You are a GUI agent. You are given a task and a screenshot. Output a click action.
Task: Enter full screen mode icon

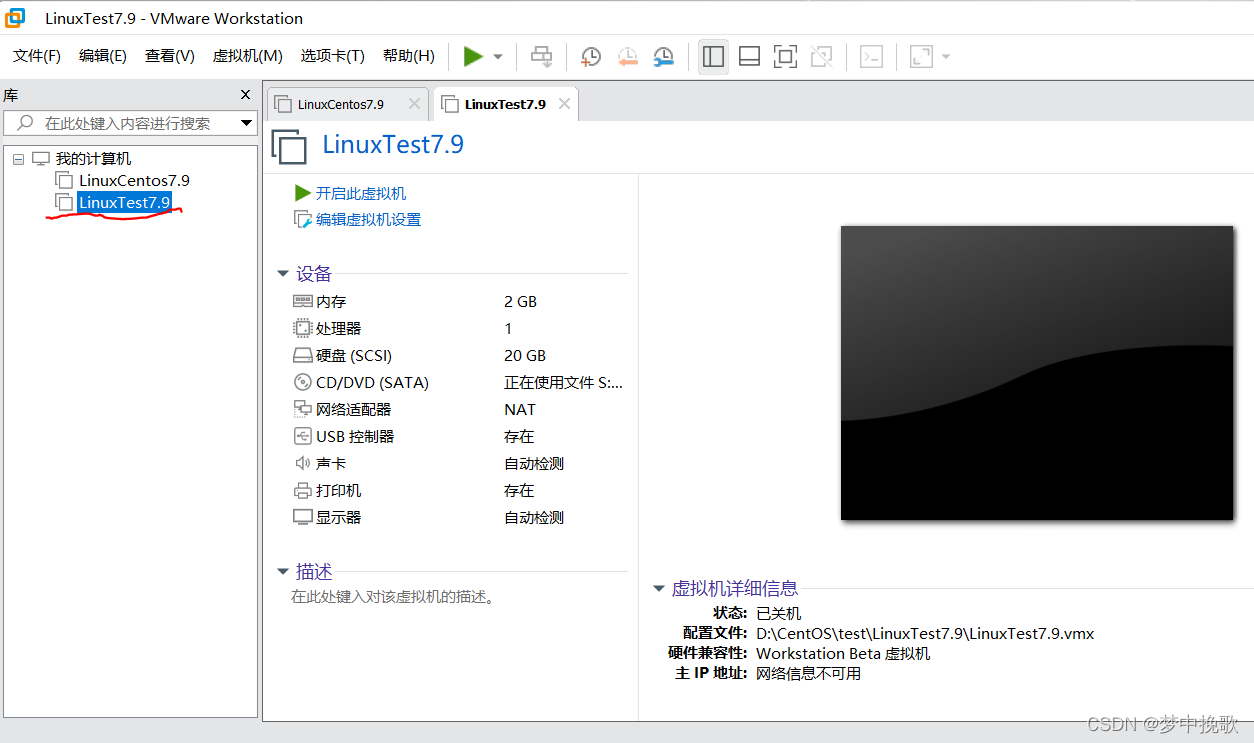(x=785, y=57)
